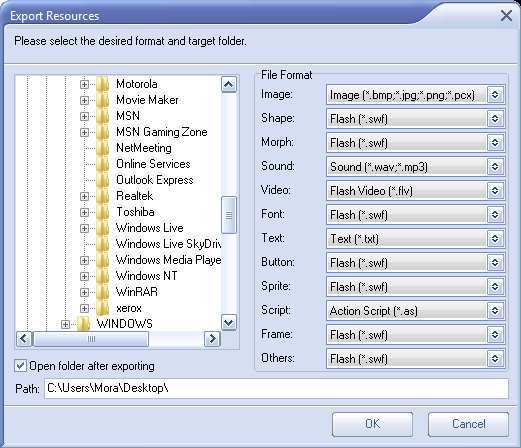
Task: Click folder tree scroll down arrow
Action: pyautogui.click(x=229, y=322)
